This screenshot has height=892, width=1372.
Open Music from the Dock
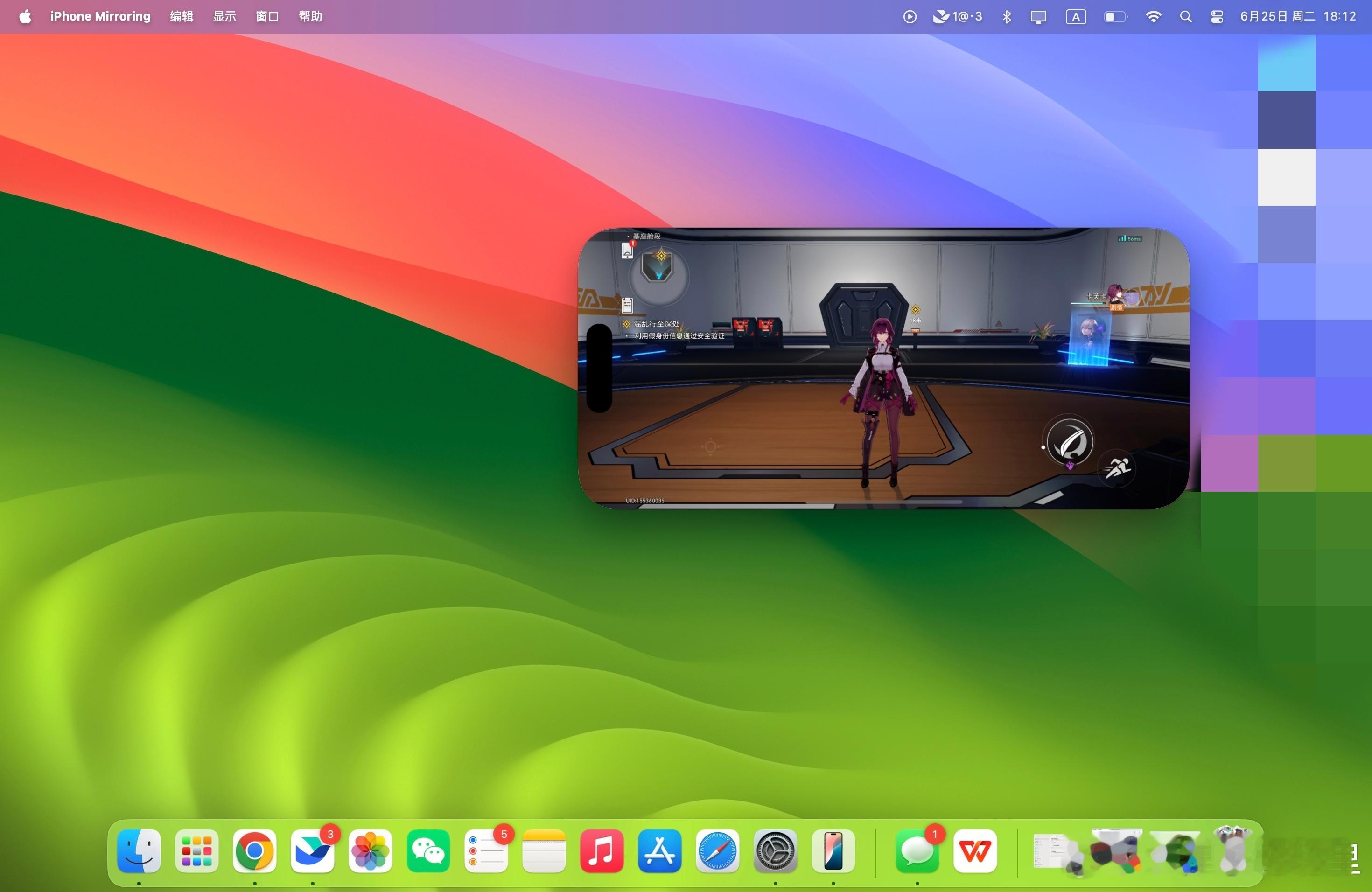click(x=602, y=850)
